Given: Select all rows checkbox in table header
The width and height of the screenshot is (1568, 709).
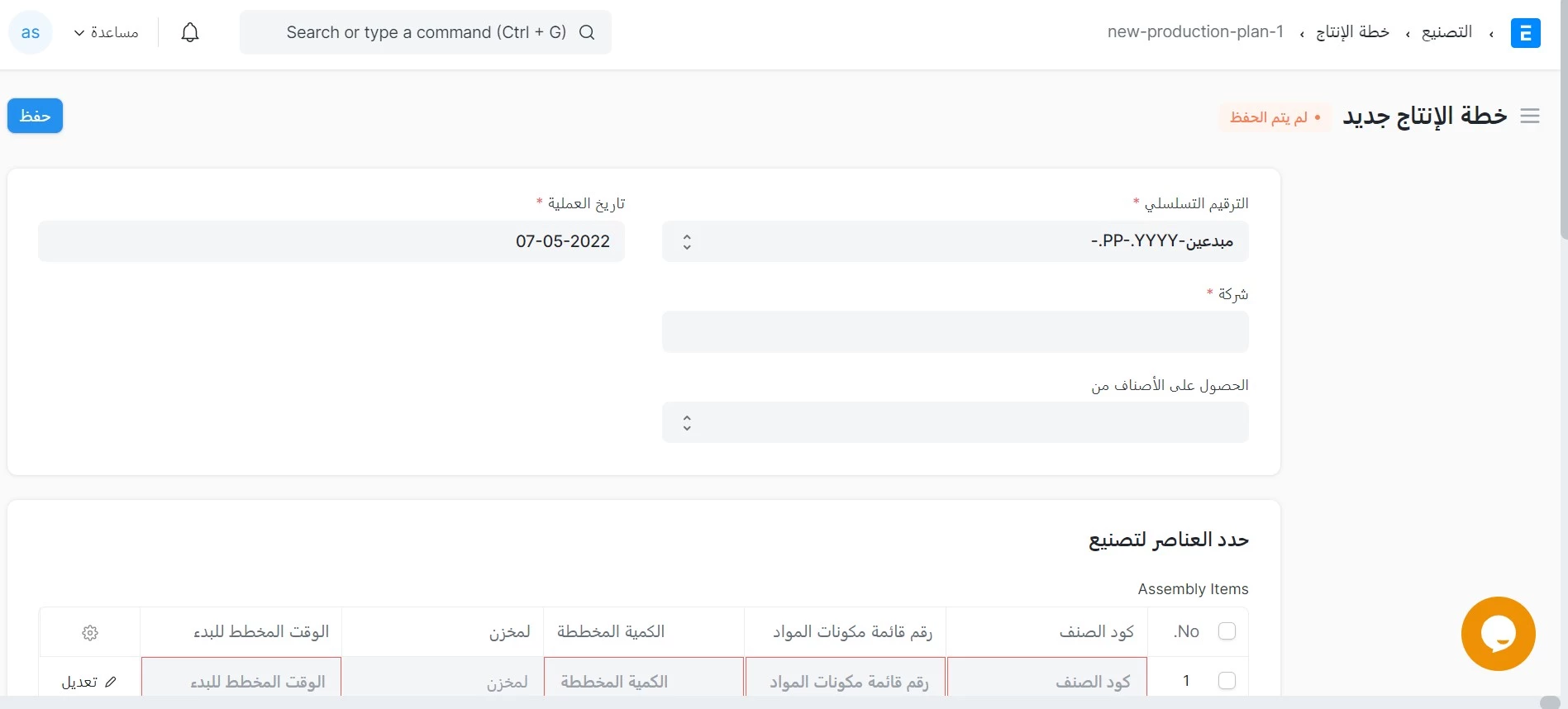Looking at the screenshot, I should click(x=1227, y=631).
